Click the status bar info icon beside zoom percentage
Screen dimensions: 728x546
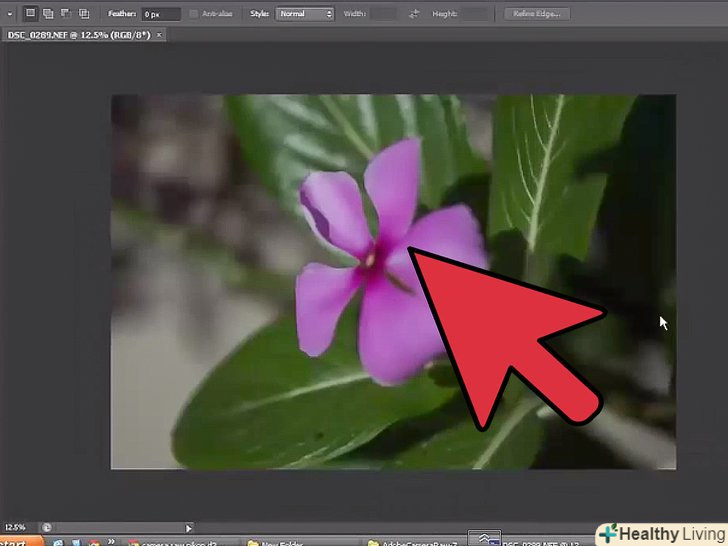46,527
